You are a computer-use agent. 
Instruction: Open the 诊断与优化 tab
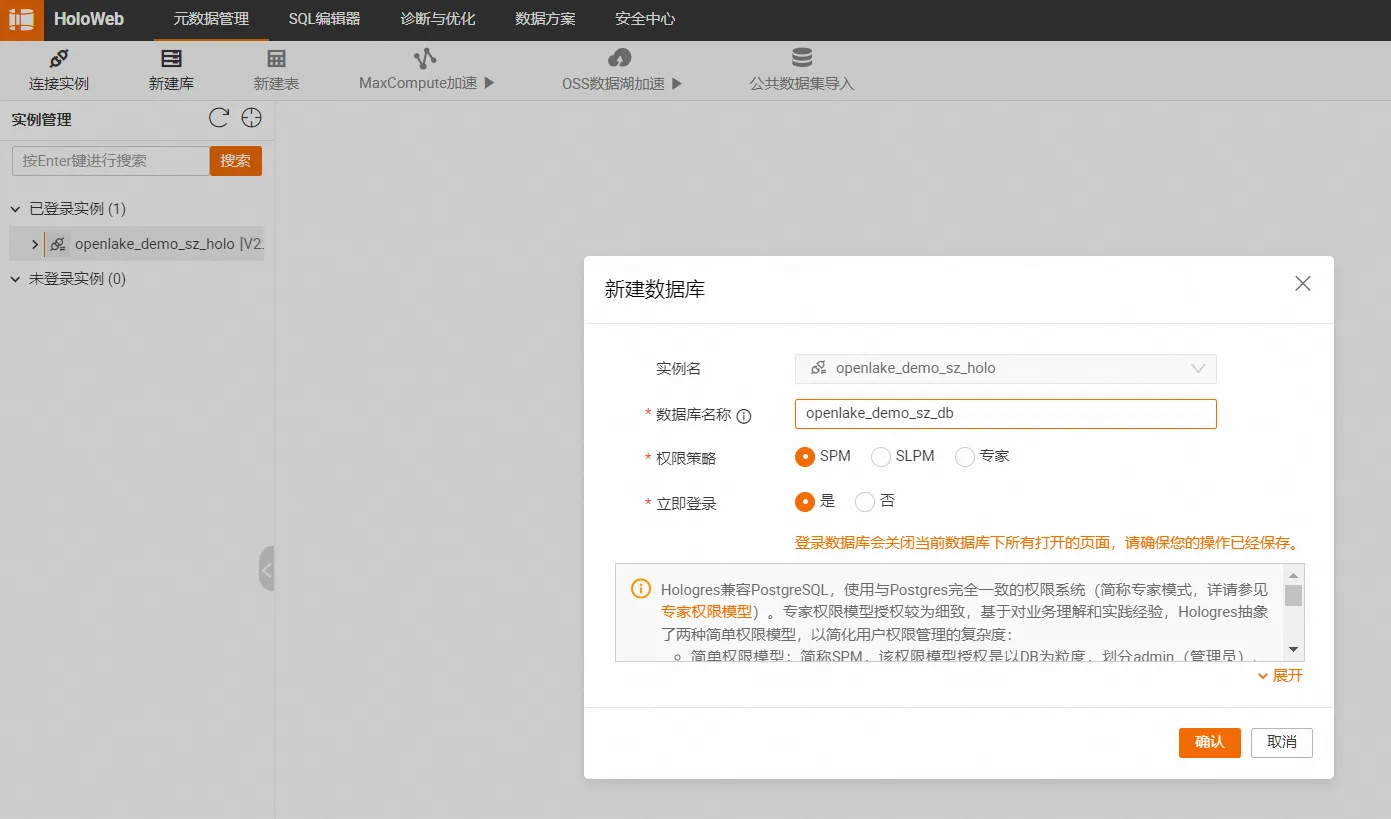coord(438,19)
